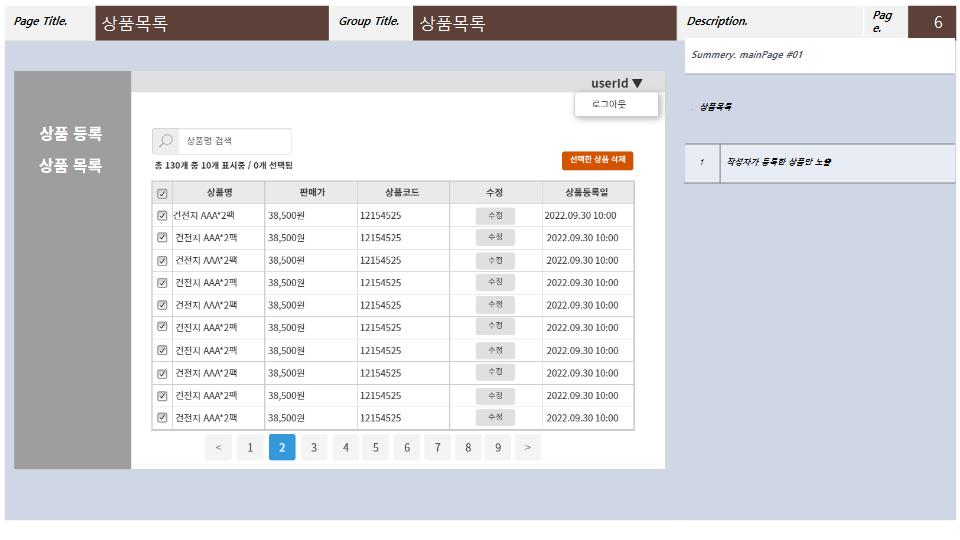Click 수정 button in the ninth product row

495,396
